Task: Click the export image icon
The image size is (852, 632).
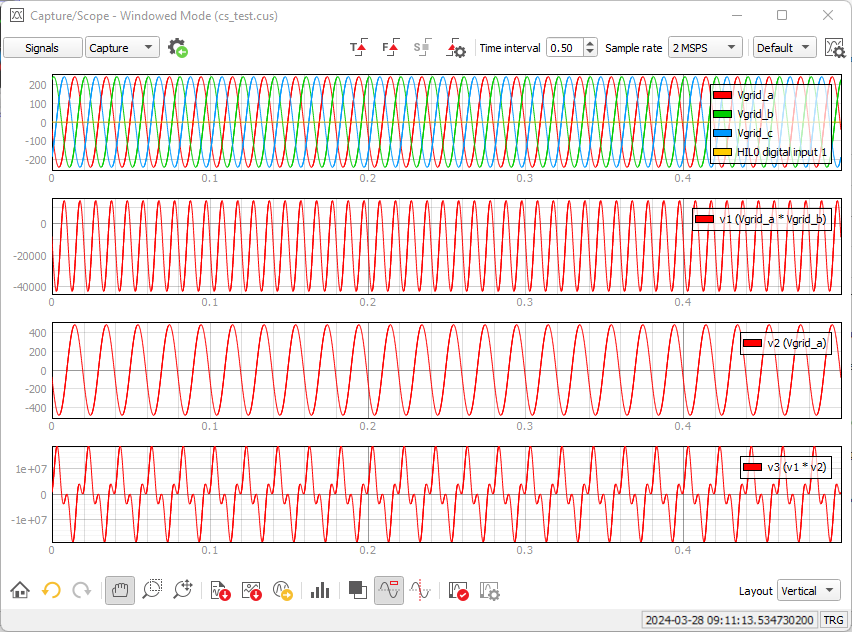Action: (252, 591)
